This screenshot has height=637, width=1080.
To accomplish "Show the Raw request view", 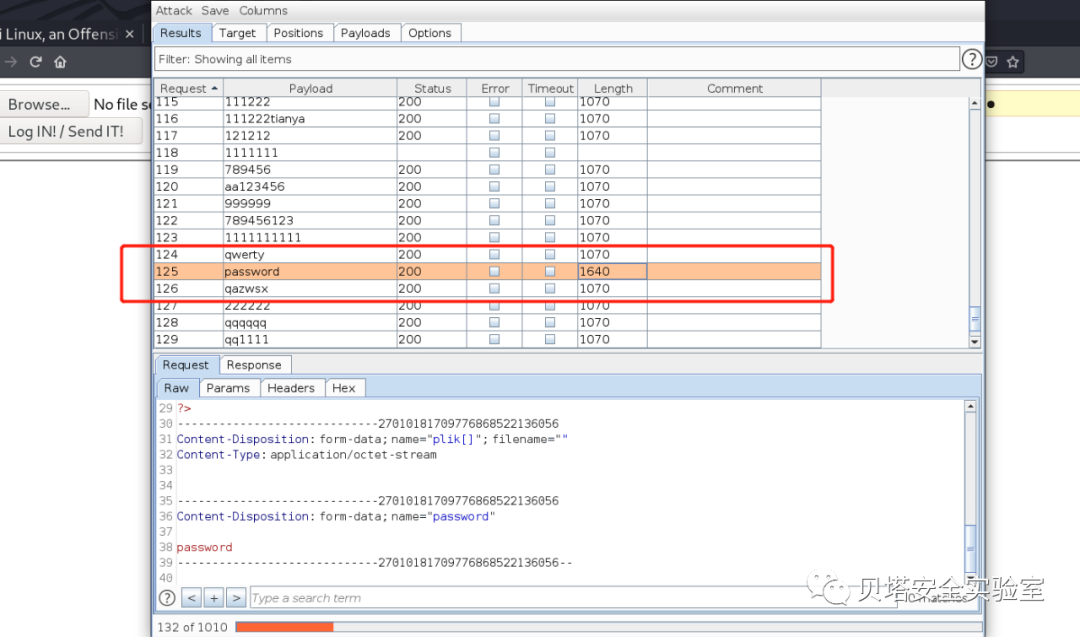I will click(176, 388).
